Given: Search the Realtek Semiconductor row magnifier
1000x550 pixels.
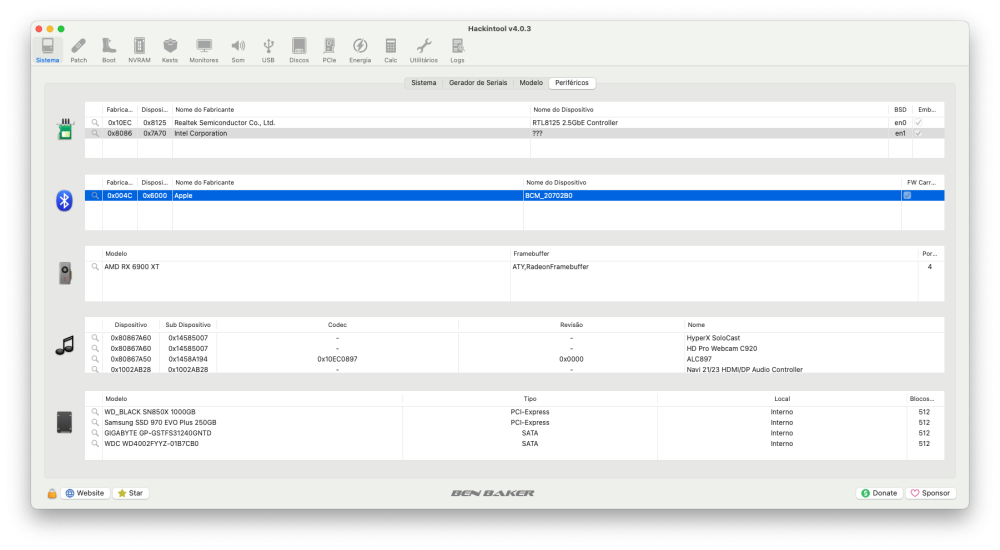Looking at the screenshot, I should (95, 123).
